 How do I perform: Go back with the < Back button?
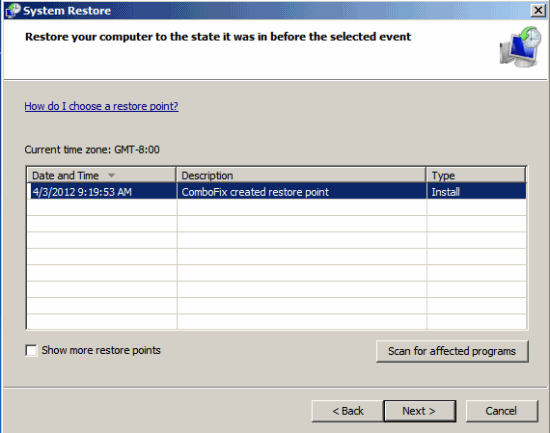348,411
